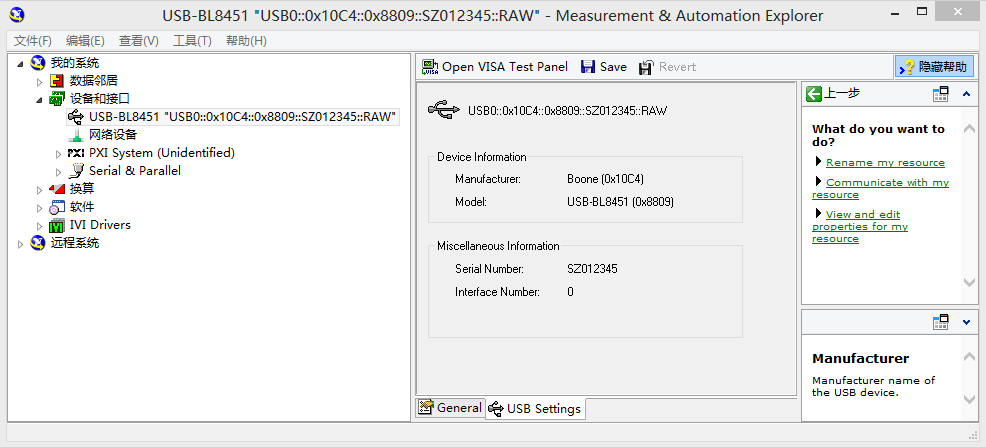Click the 远程系统 icon
This screenshot has width=986, height=447.
pyautogui.click(x=38, y=243)
